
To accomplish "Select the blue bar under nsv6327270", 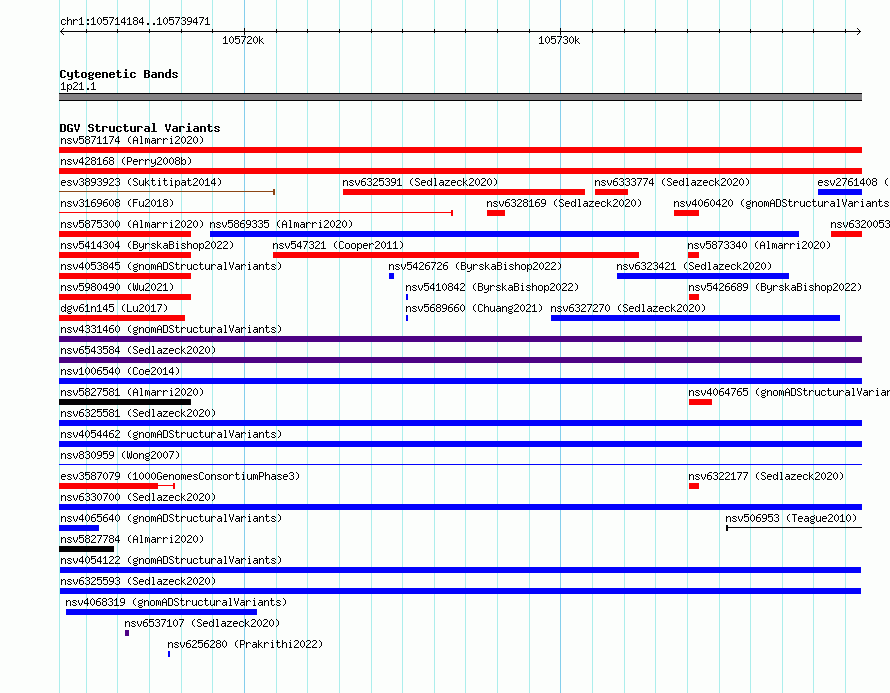I will pyautogui.click(x=695, y=318).
